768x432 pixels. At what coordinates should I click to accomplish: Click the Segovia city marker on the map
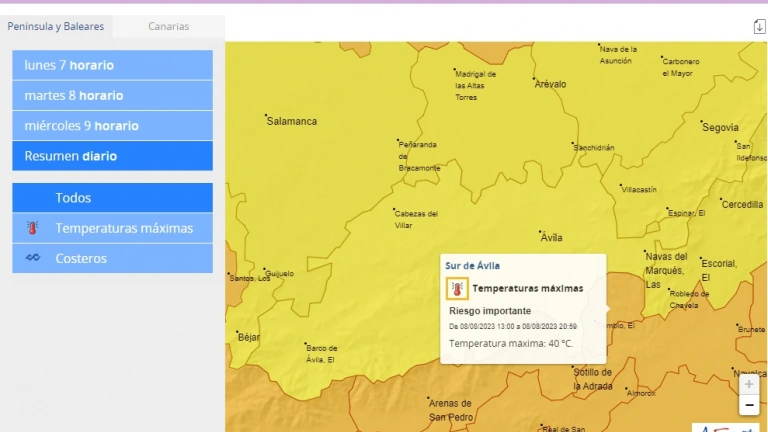701,122
